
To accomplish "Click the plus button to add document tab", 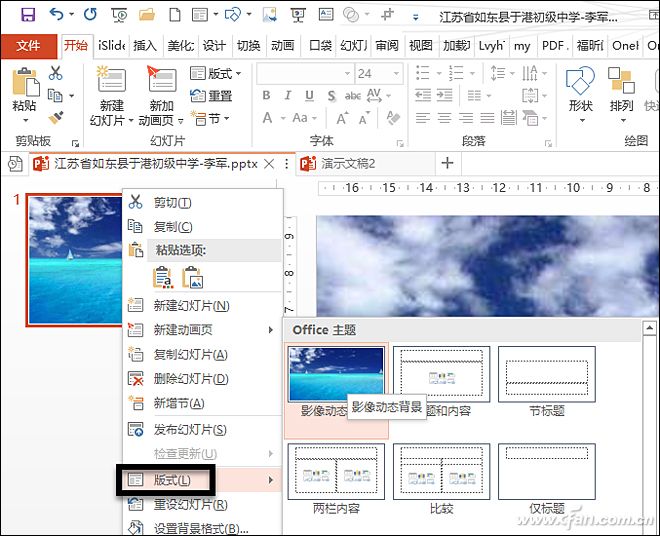I will coord(447,163).
